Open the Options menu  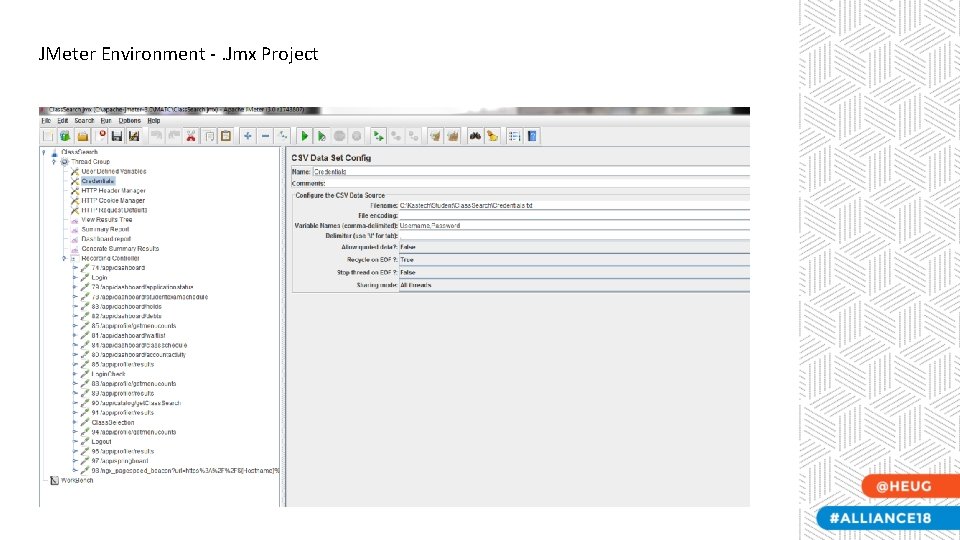point(130,121)
